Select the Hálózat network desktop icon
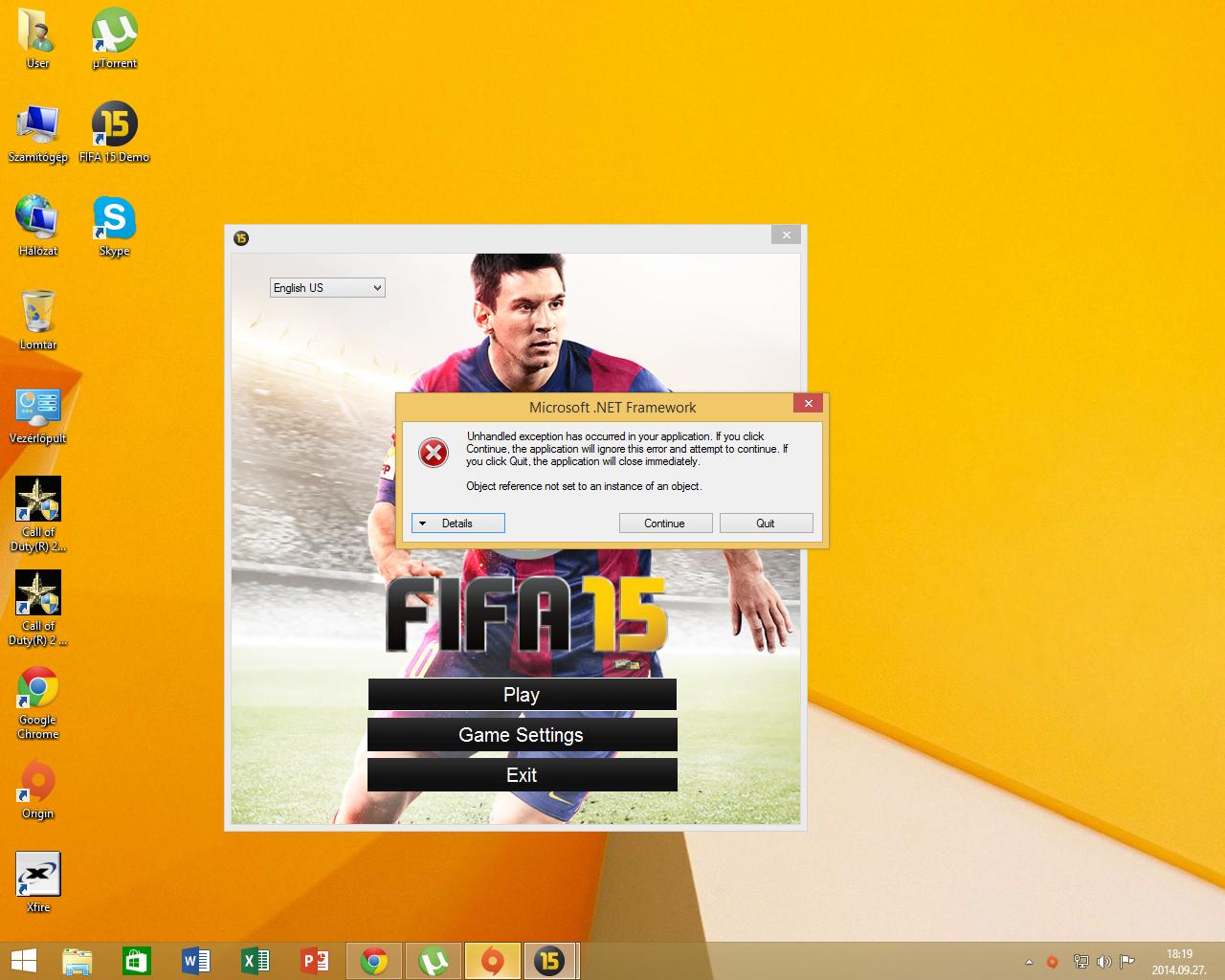Viewport: 1225px width, 980px height. click(x=37, y=226)
